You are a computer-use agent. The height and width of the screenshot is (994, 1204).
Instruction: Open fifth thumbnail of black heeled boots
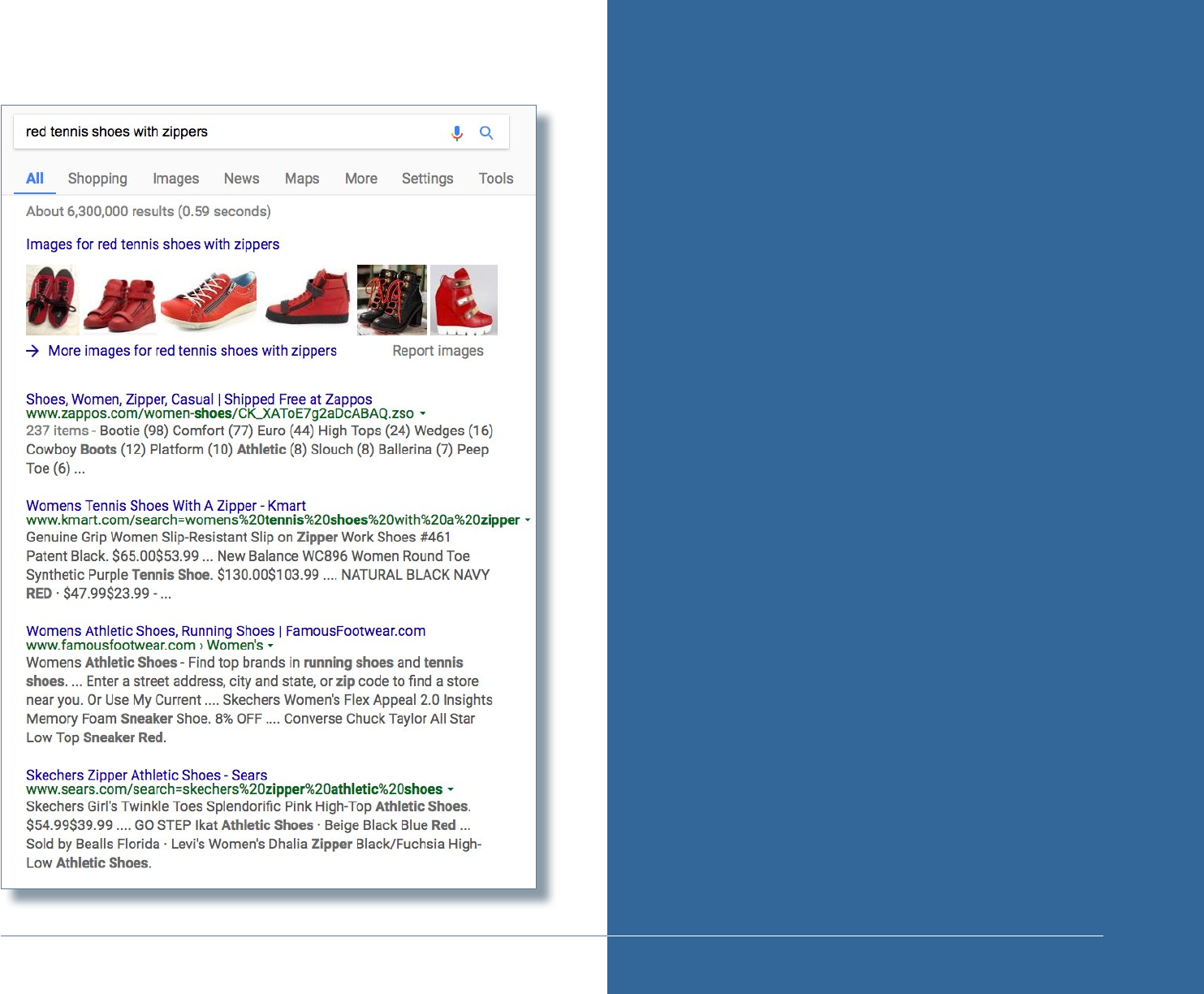pos(392,300)
